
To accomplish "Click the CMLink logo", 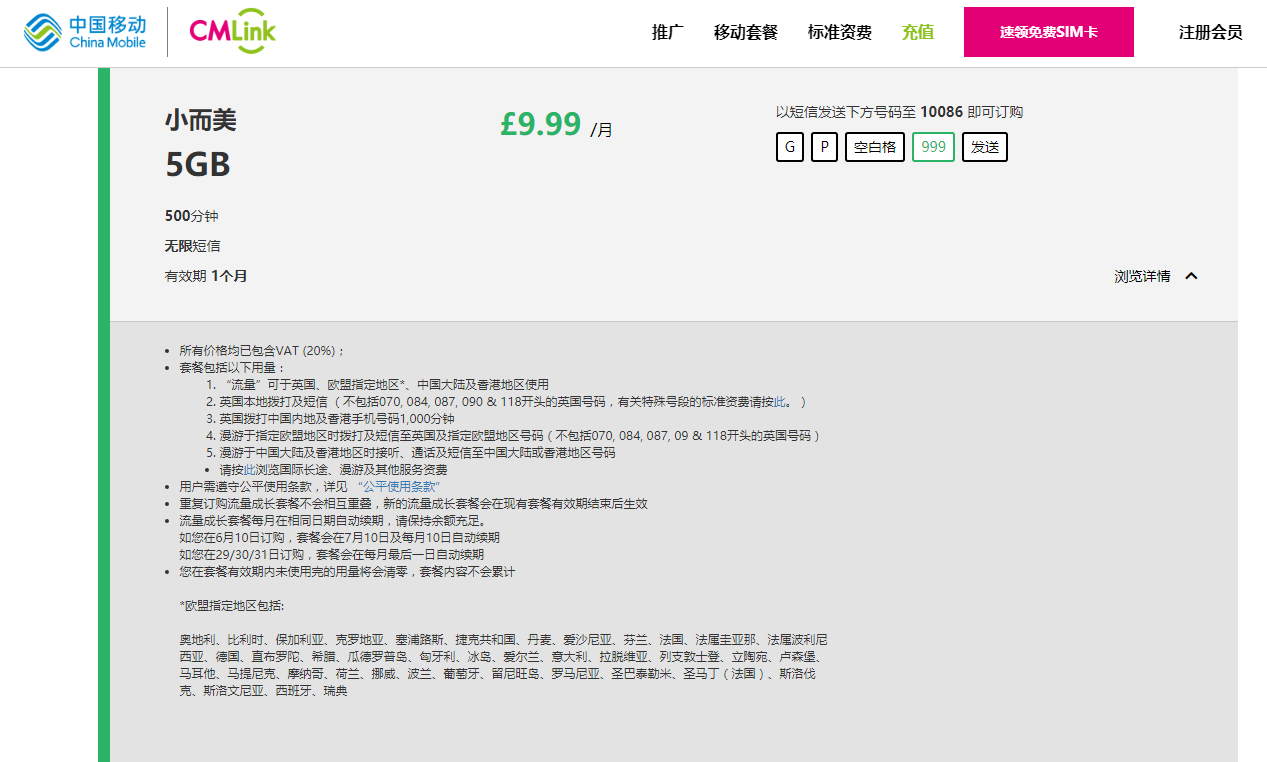I will 232,31.
